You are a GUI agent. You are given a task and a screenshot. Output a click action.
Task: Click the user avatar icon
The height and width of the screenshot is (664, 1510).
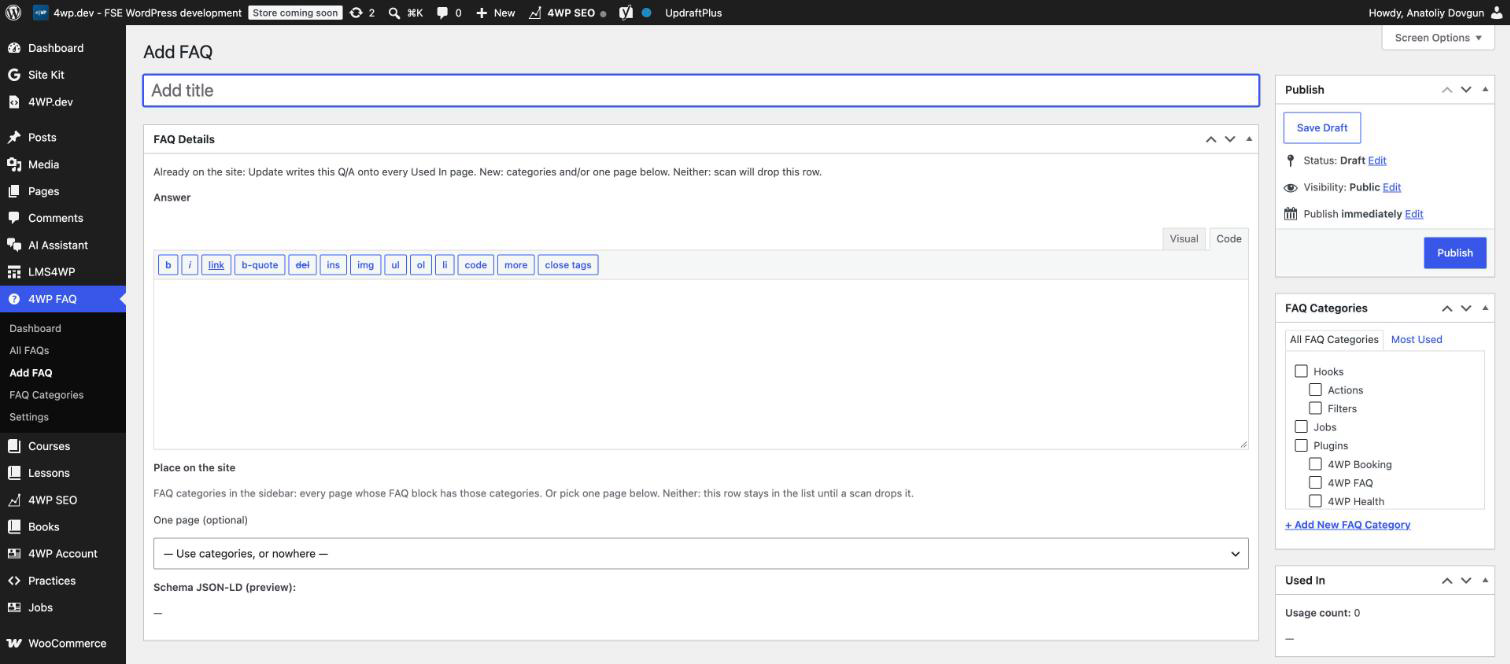pos(1496,13)
